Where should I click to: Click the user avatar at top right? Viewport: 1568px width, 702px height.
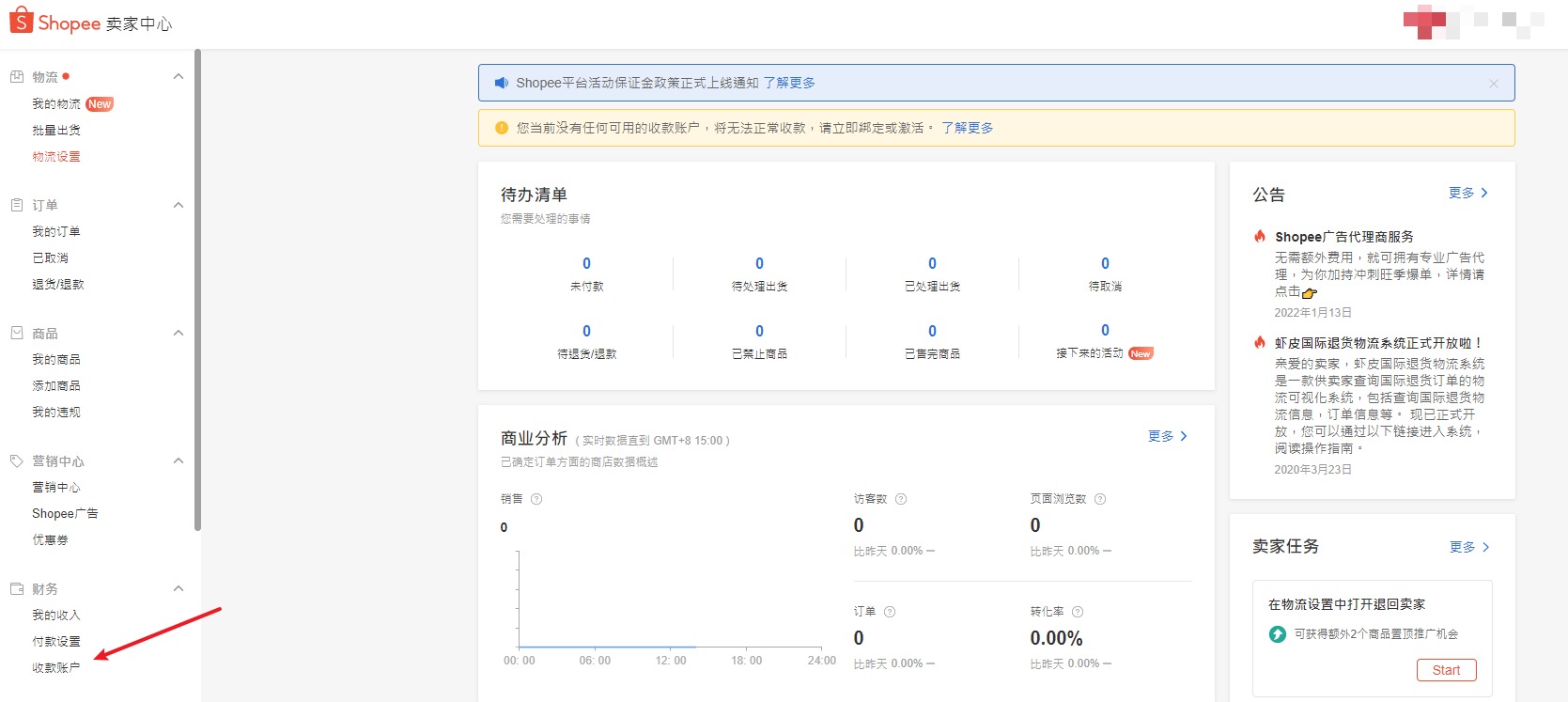click(x=1424, y=21)
